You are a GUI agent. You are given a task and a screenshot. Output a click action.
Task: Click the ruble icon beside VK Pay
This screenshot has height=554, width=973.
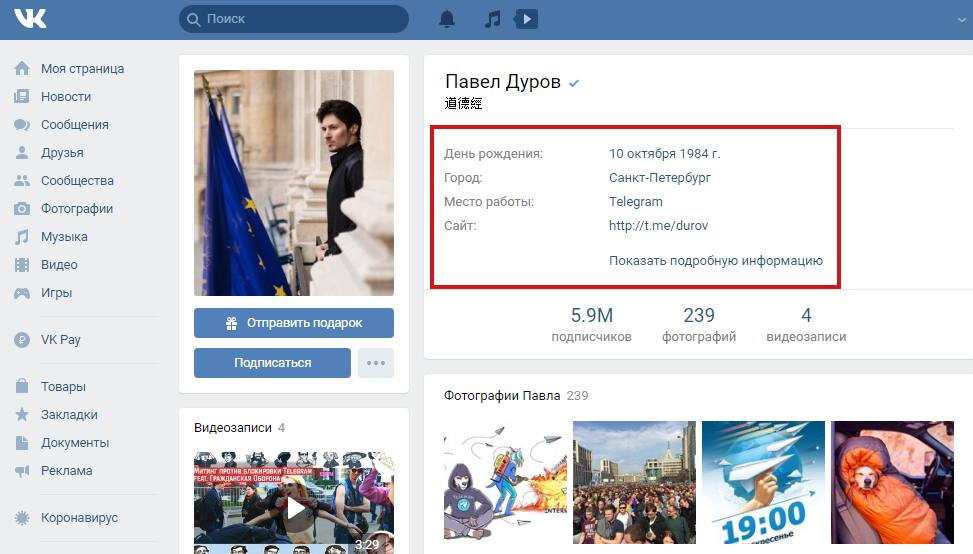[x=22, y=339]
